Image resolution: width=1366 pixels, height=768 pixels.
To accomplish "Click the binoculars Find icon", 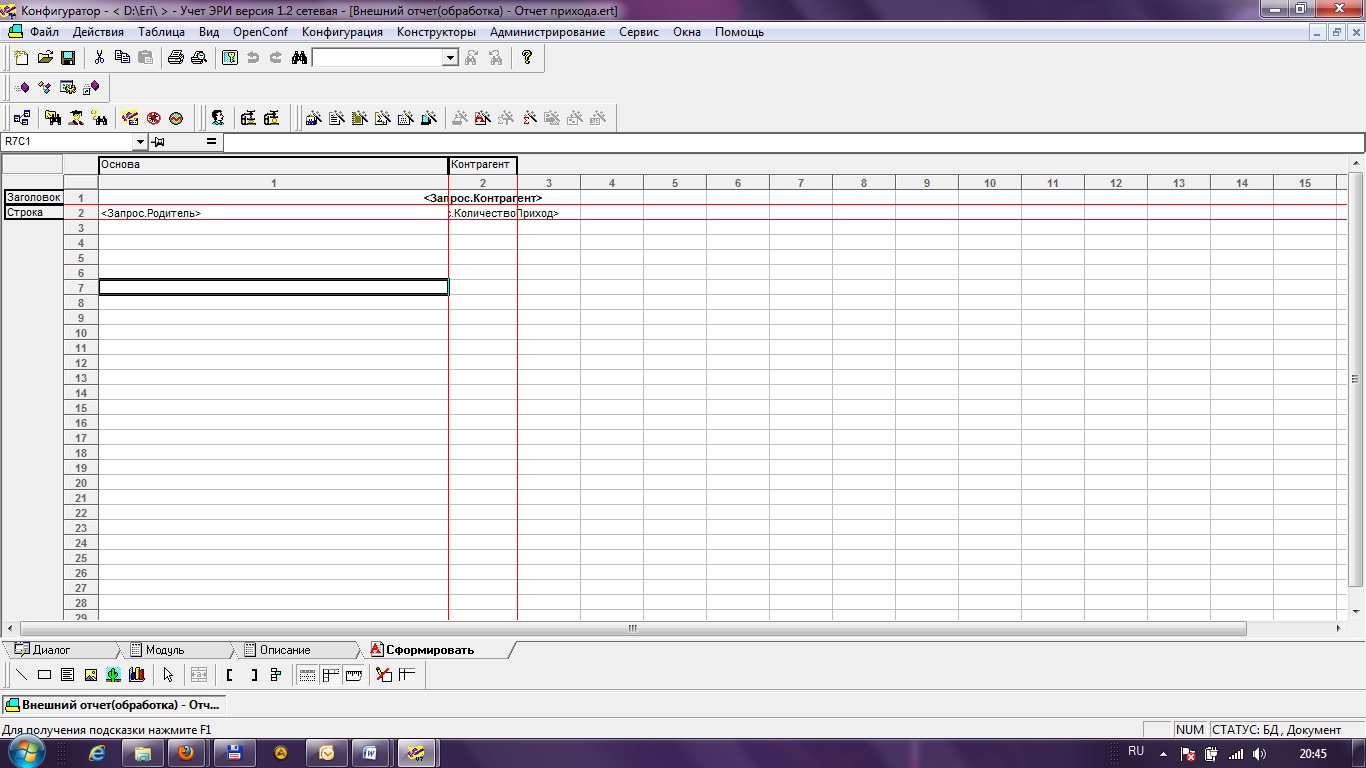I will (298, 58).
